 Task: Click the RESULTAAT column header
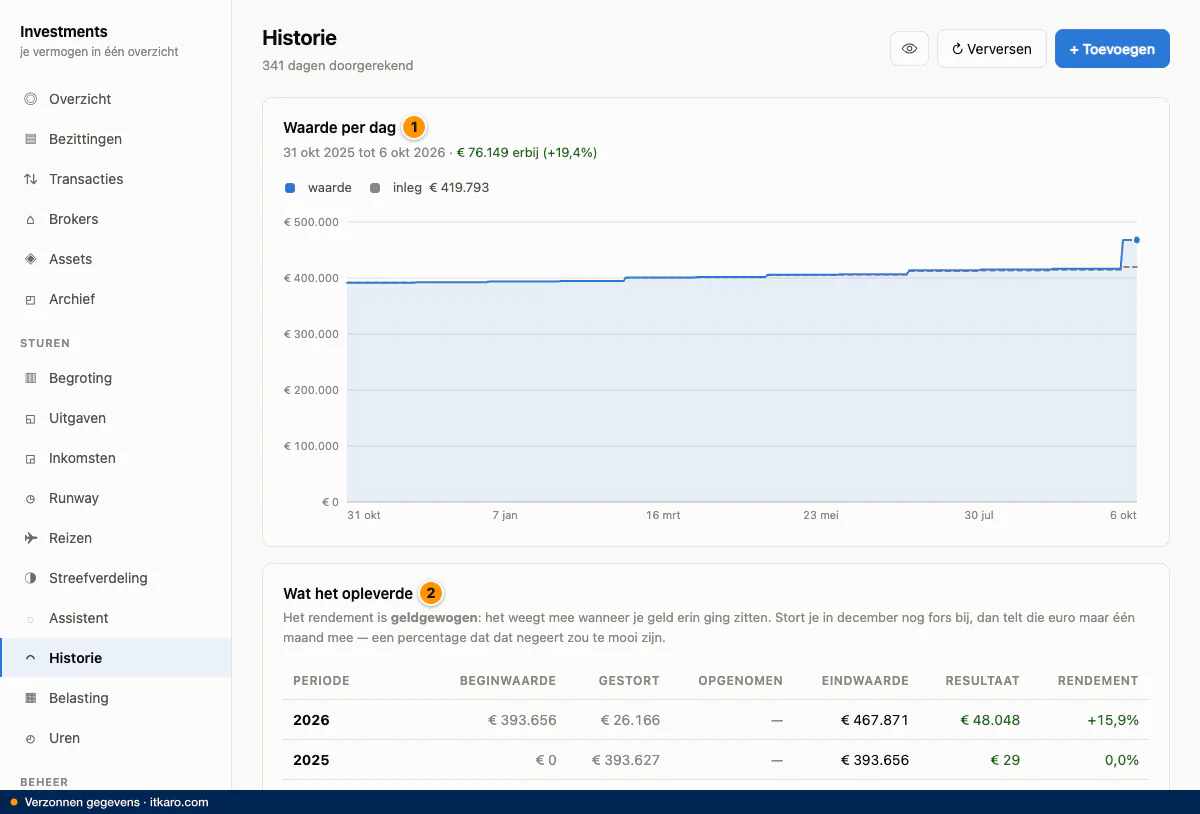(x=983, y=681)
